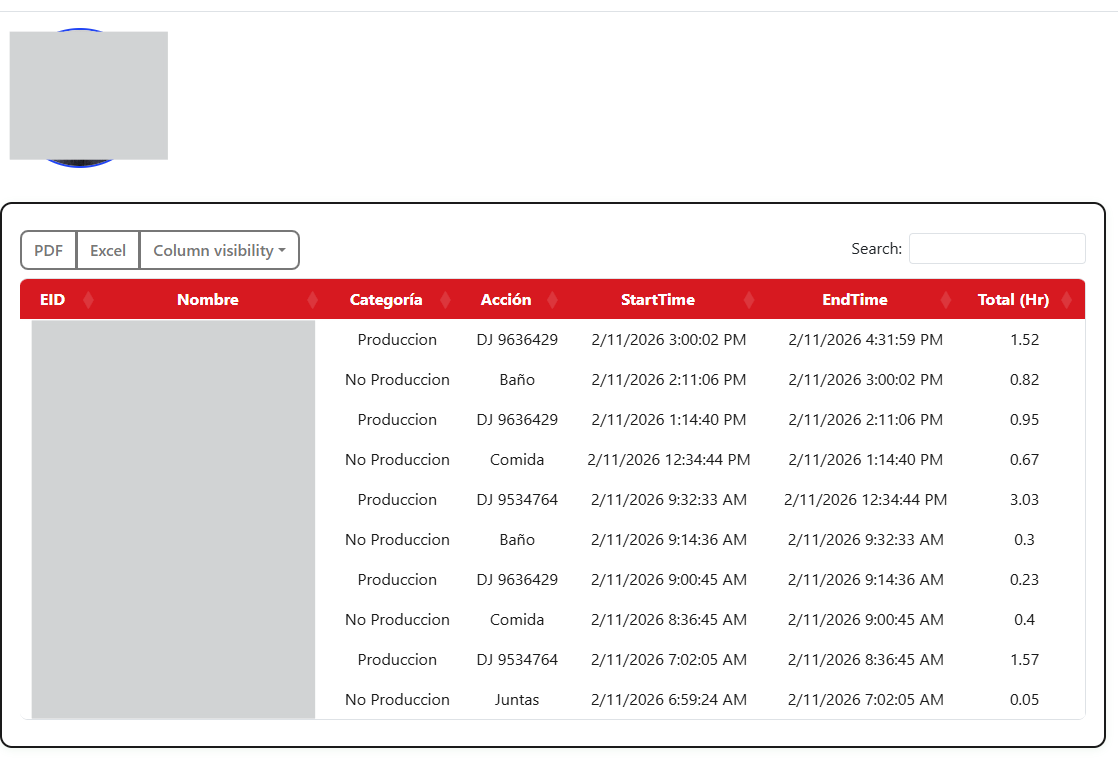Open the Column visibility dropdown
Viewport: 1118px width, 770px height.
pos(219,251)
